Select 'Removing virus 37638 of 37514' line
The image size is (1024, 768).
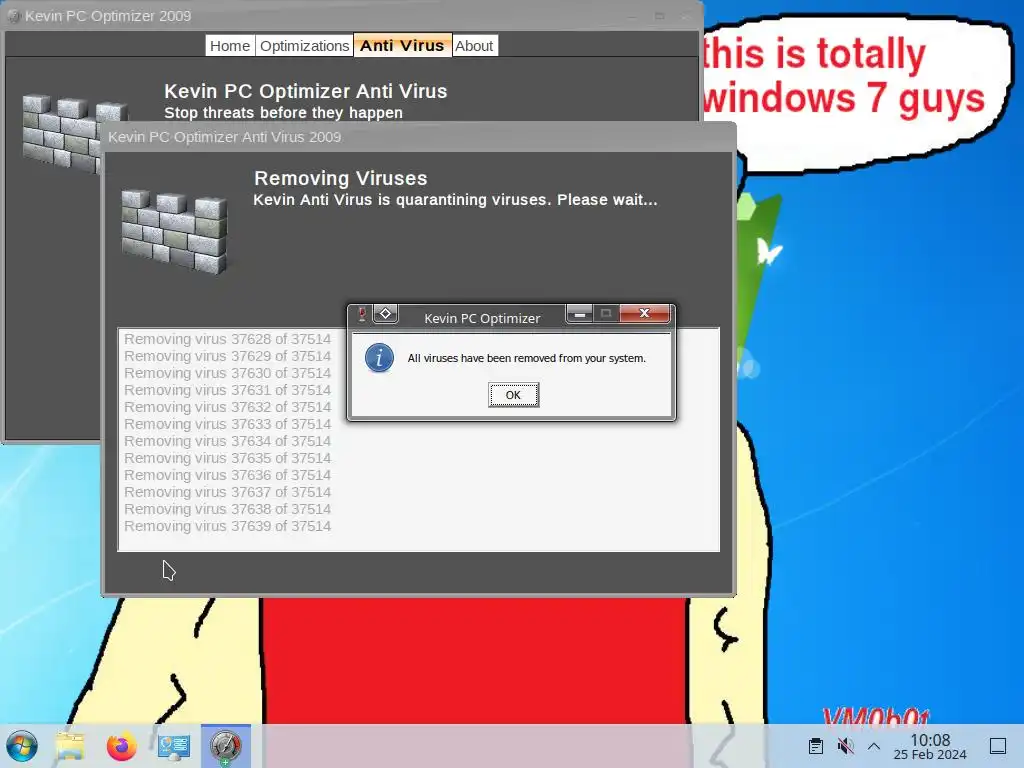[x=227, y=509]
